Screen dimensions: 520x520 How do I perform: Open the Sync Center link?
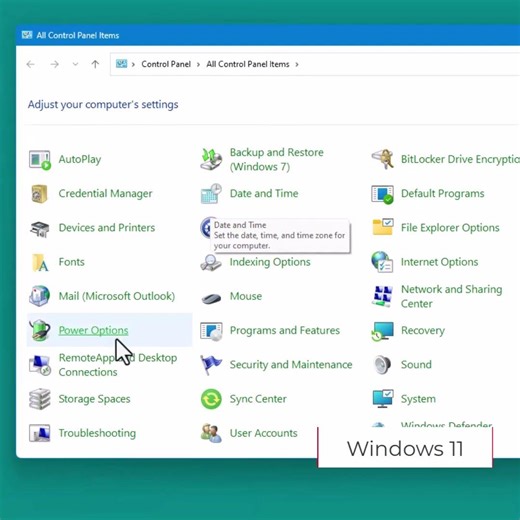(258, 399)
